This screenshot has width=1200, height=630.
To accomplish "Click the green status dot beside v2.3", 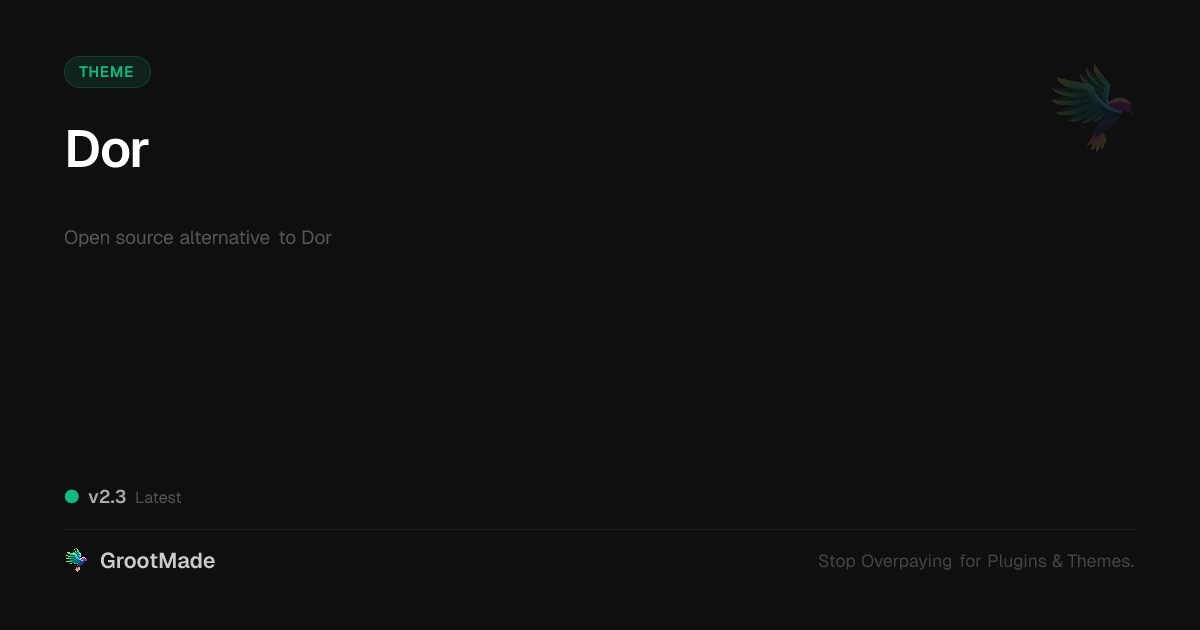I will (72, 496).
